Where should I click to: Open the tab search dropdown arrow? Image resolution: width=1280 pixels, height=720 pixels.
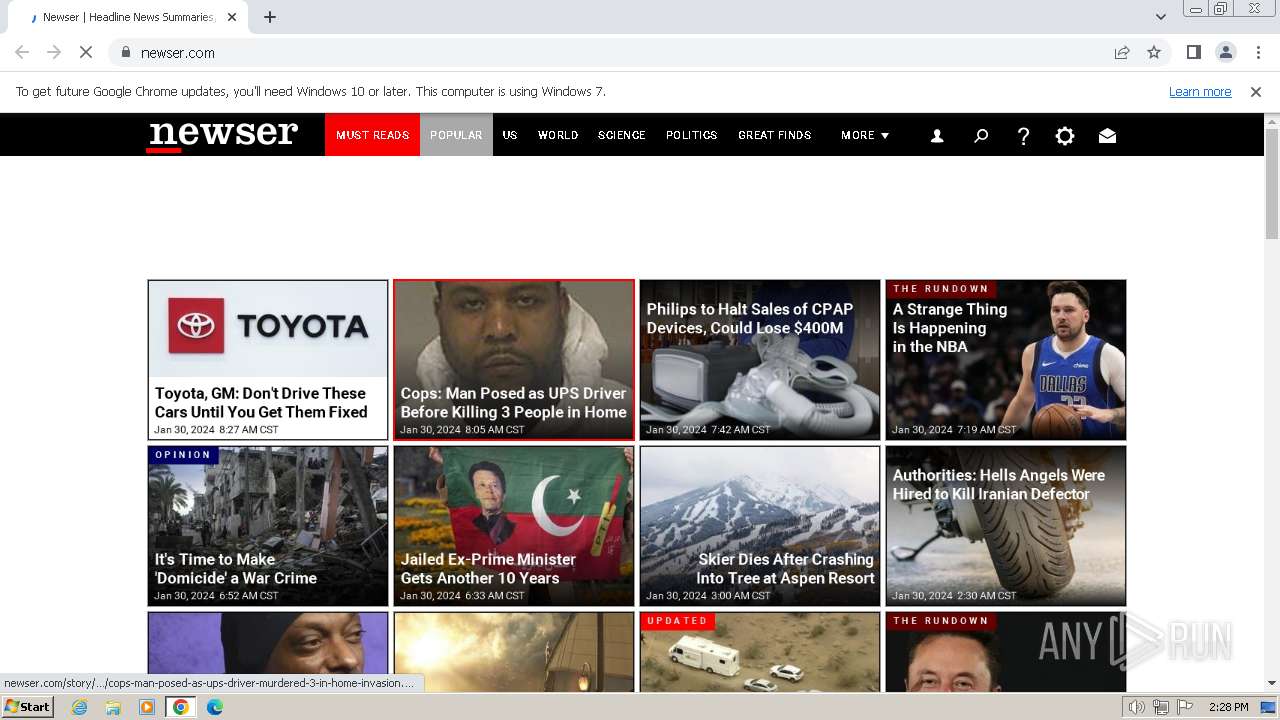click(x=1161, y=17)
